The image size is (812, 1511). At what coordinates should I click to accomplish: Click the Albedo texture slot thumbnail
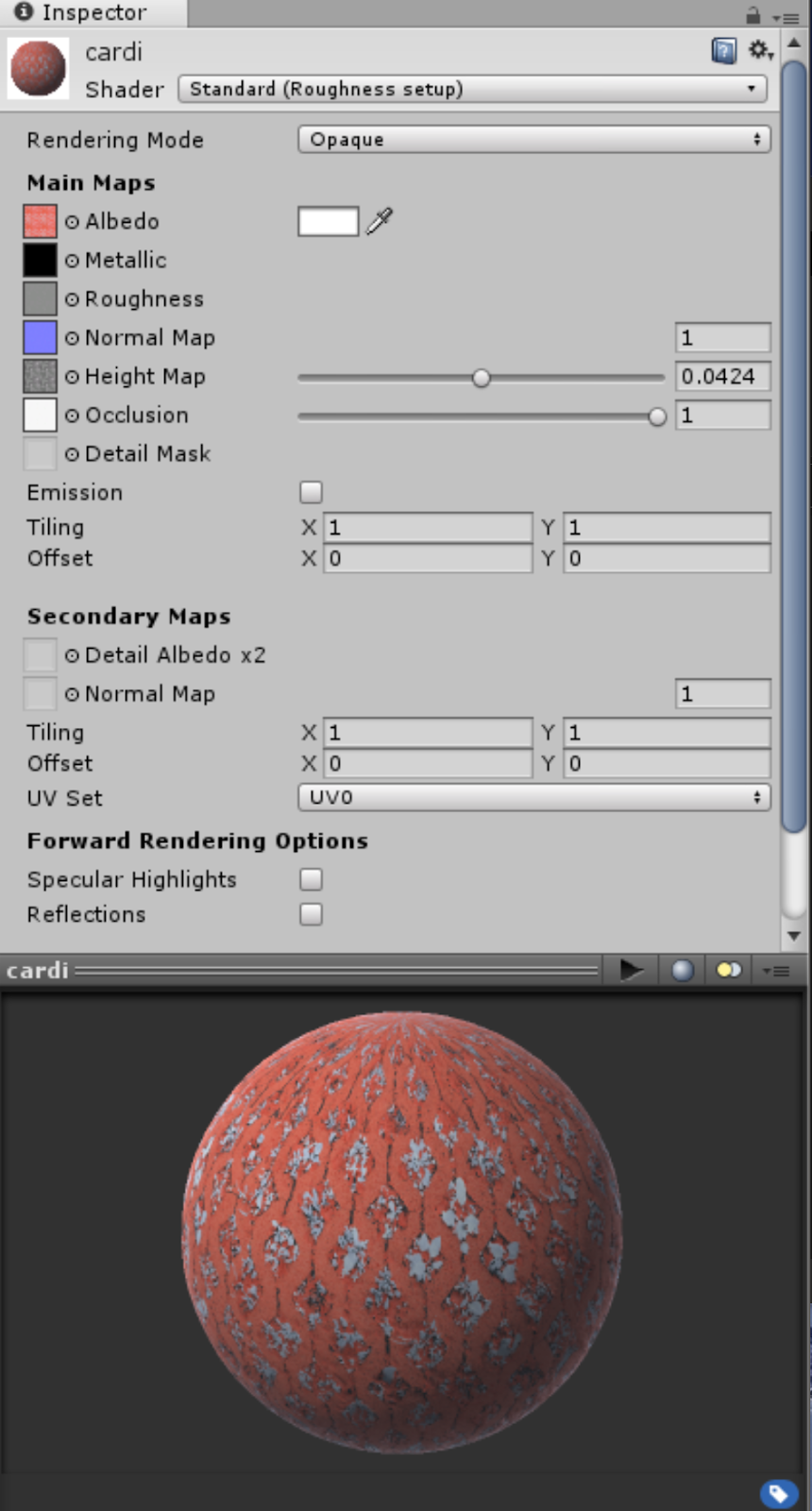coord(40,221)
